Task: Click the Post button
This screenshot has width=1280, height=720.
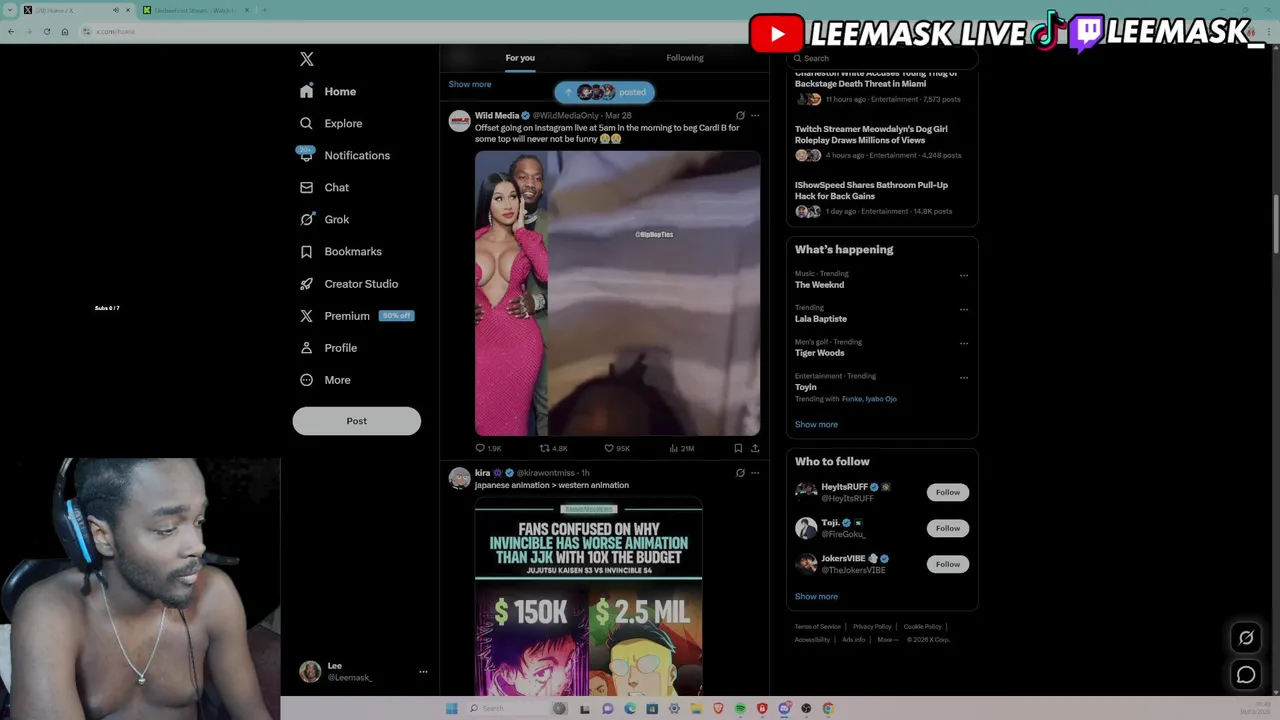Action: [x=356, y=421]
